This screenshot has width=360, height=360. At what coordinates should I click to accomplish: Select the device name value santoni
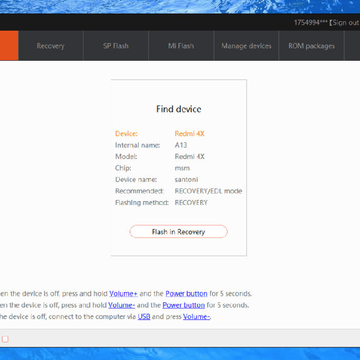coord(186,179)
